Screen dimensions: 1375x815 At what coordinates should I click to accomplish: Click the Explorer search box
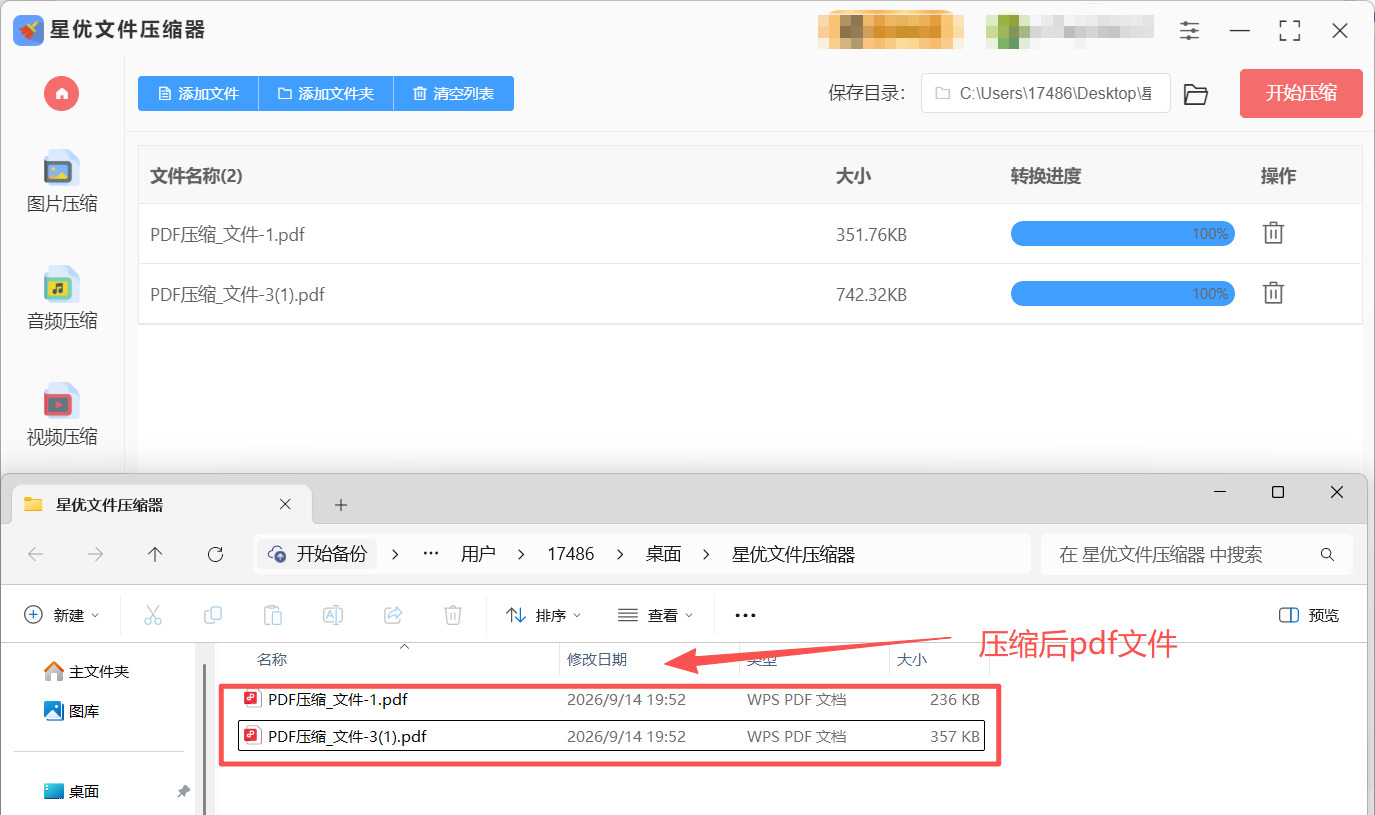[x=1197, y=554]
